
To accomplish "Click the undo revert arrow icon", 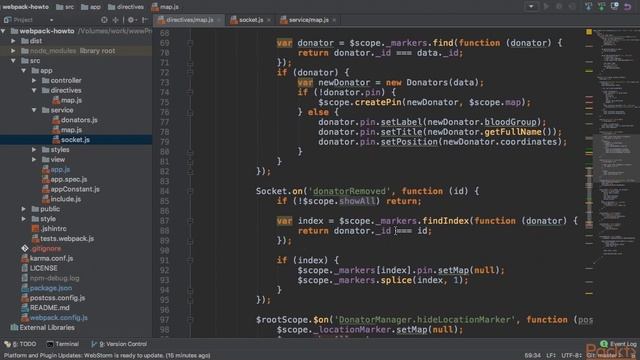I will tap(627, 7).
